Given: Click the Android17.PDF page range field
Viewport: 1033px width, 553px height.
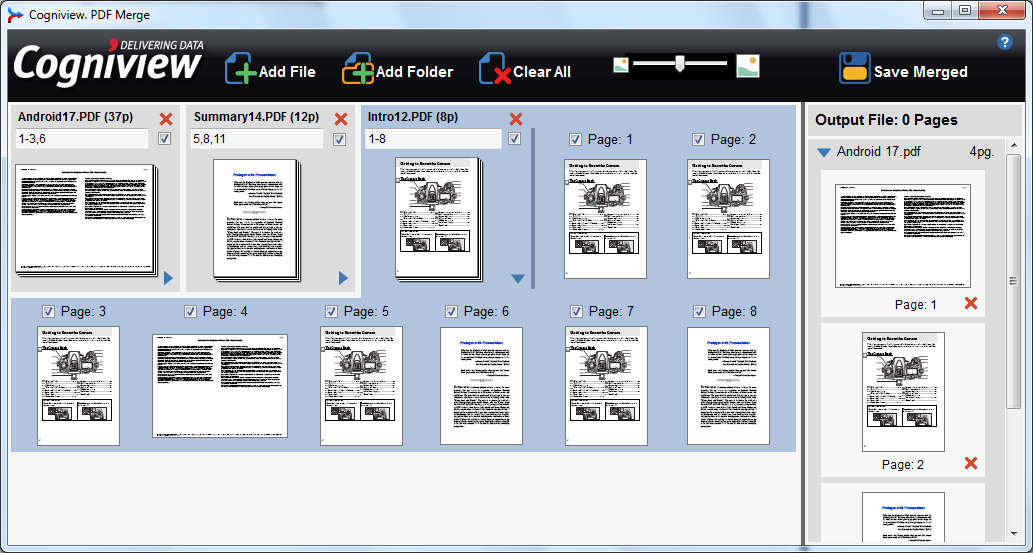Looking at the screenshot, I should coord(82,138).
